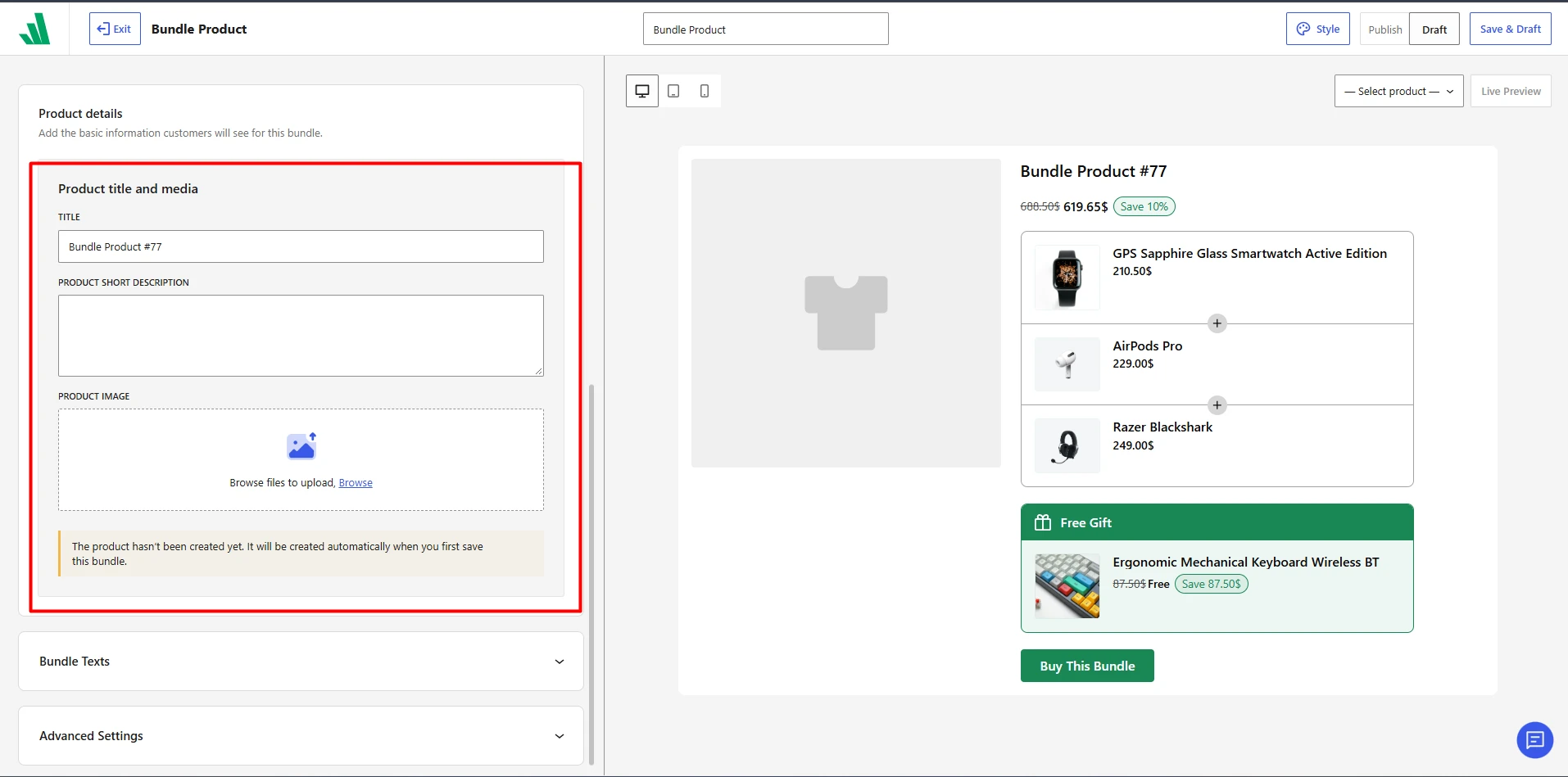Focus the product short description textarea
This screenshot has width=1568, height=777.
click(301, 336)
